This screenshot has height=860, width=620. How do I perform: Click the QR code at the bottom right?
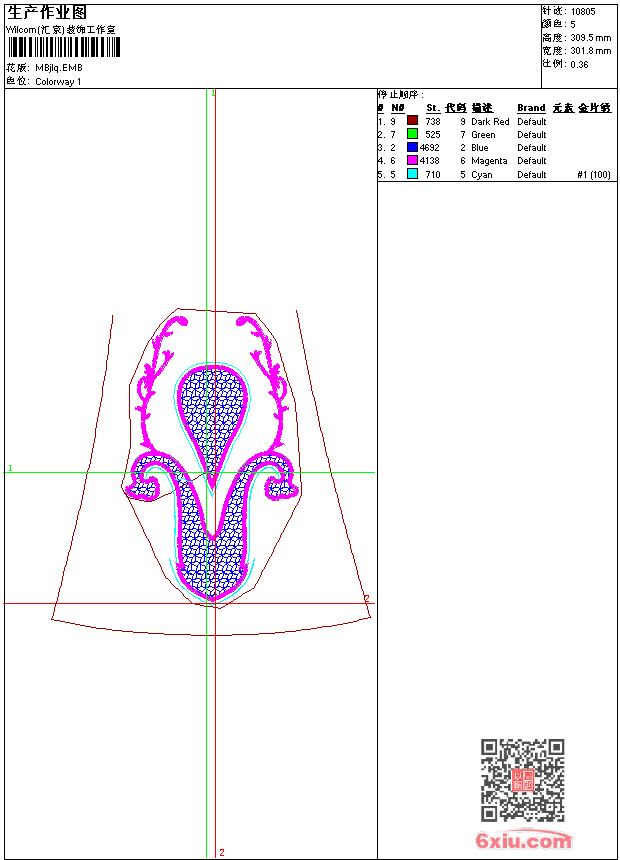point(522,779)
